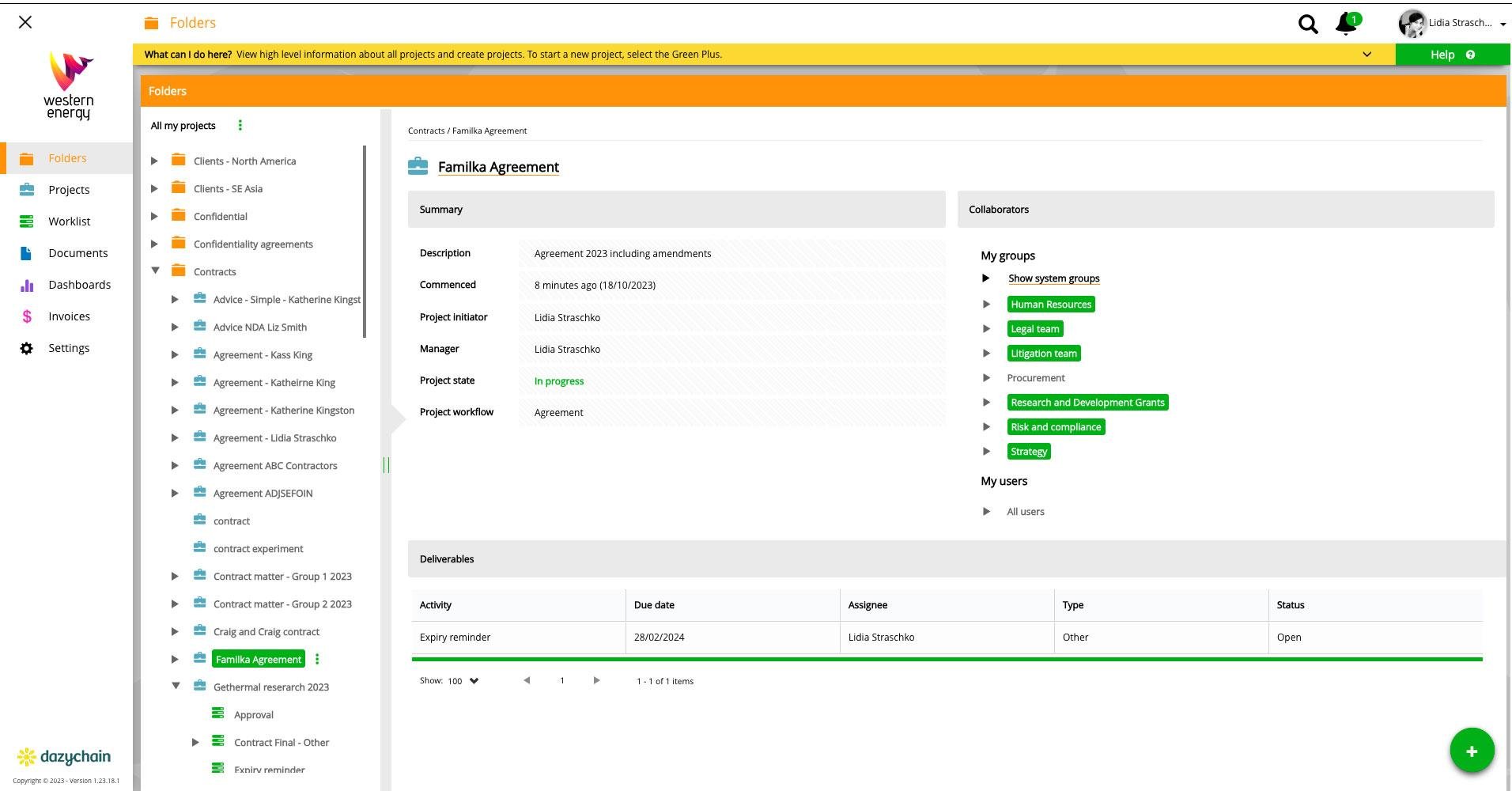
Task: Open the notifications bell
Action: tap(1345, 24)
